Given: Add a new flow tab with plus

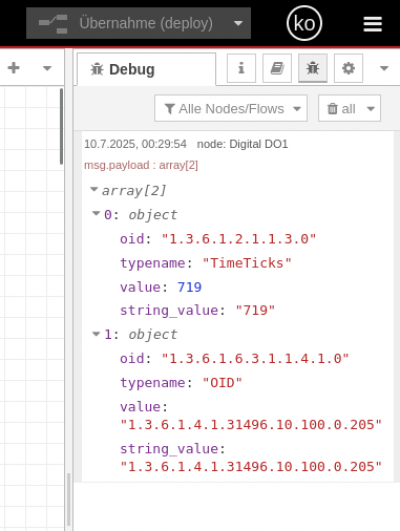Looking at the screenshot, I should [x=14, y=68].
